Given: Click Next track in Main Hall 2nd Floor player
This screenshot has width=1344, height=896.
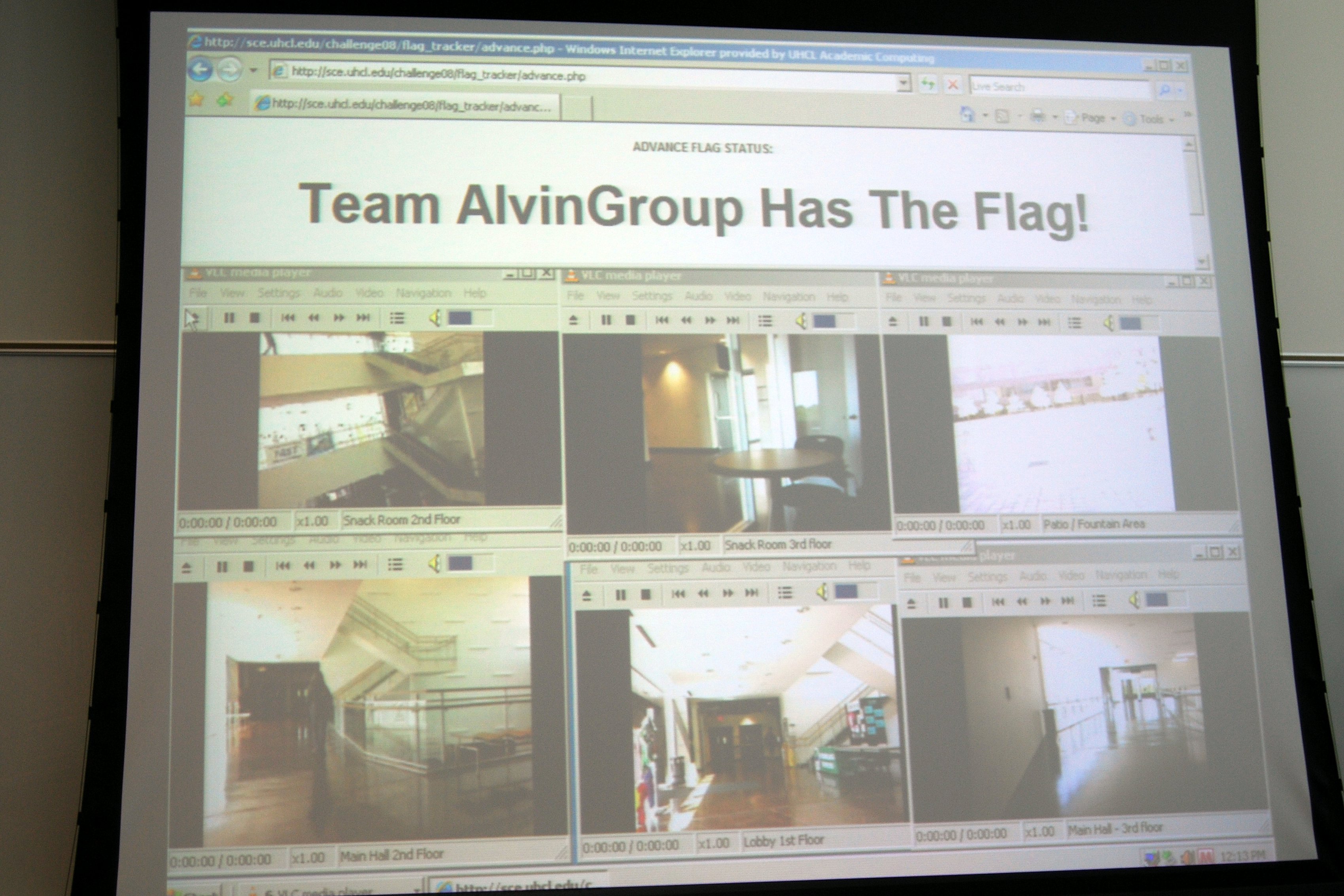Looking at the screenshot, I should click(360, 565).
